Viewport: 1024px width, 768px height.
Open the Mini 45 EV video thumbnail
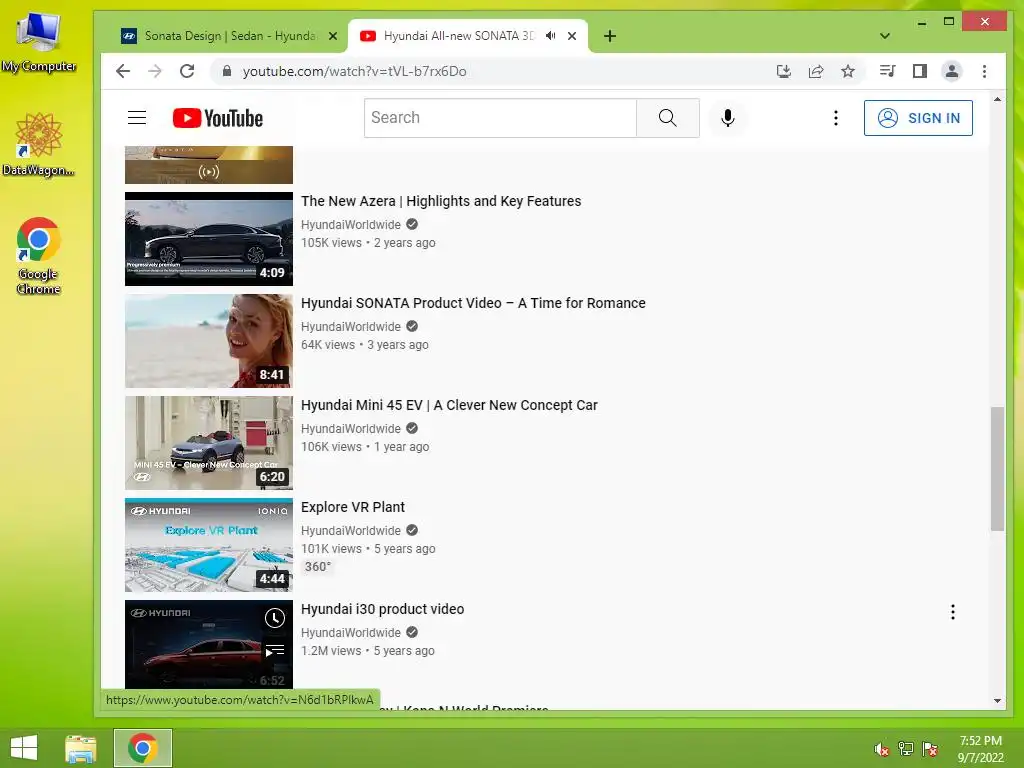point(209,443)
